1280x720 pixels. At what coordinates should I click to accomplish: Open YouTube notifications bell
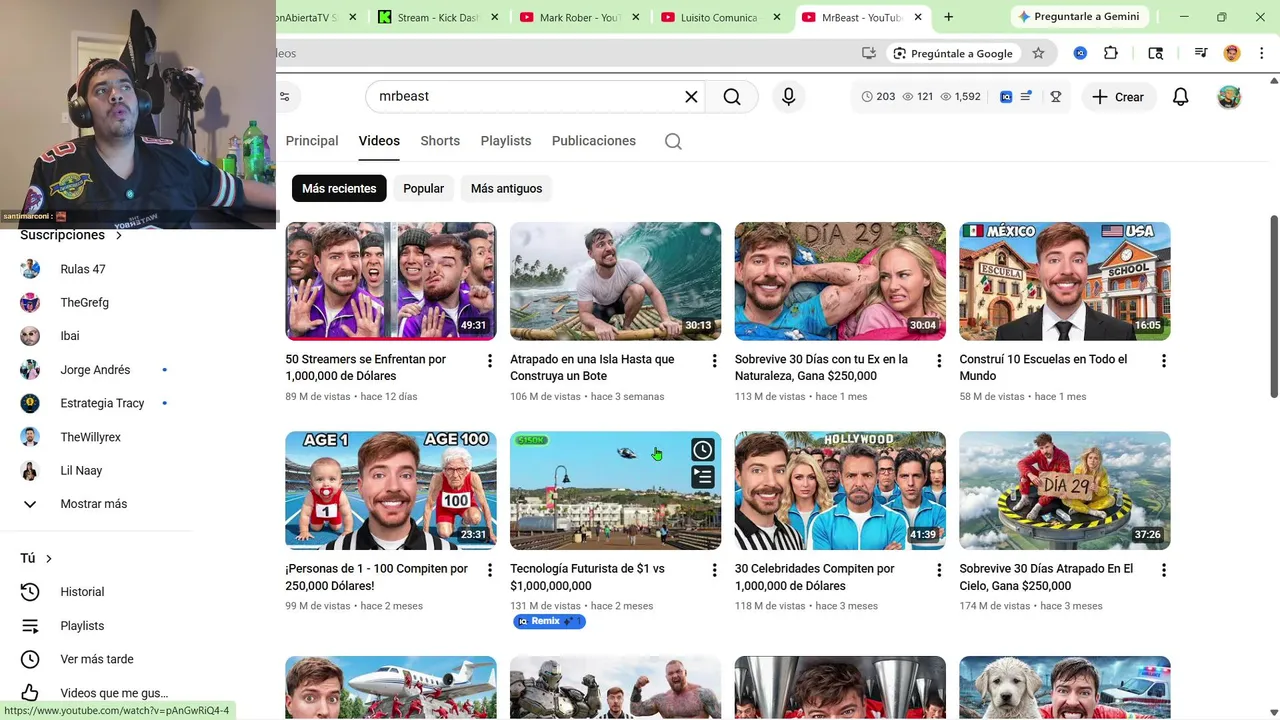click(x=1181, y=97)
